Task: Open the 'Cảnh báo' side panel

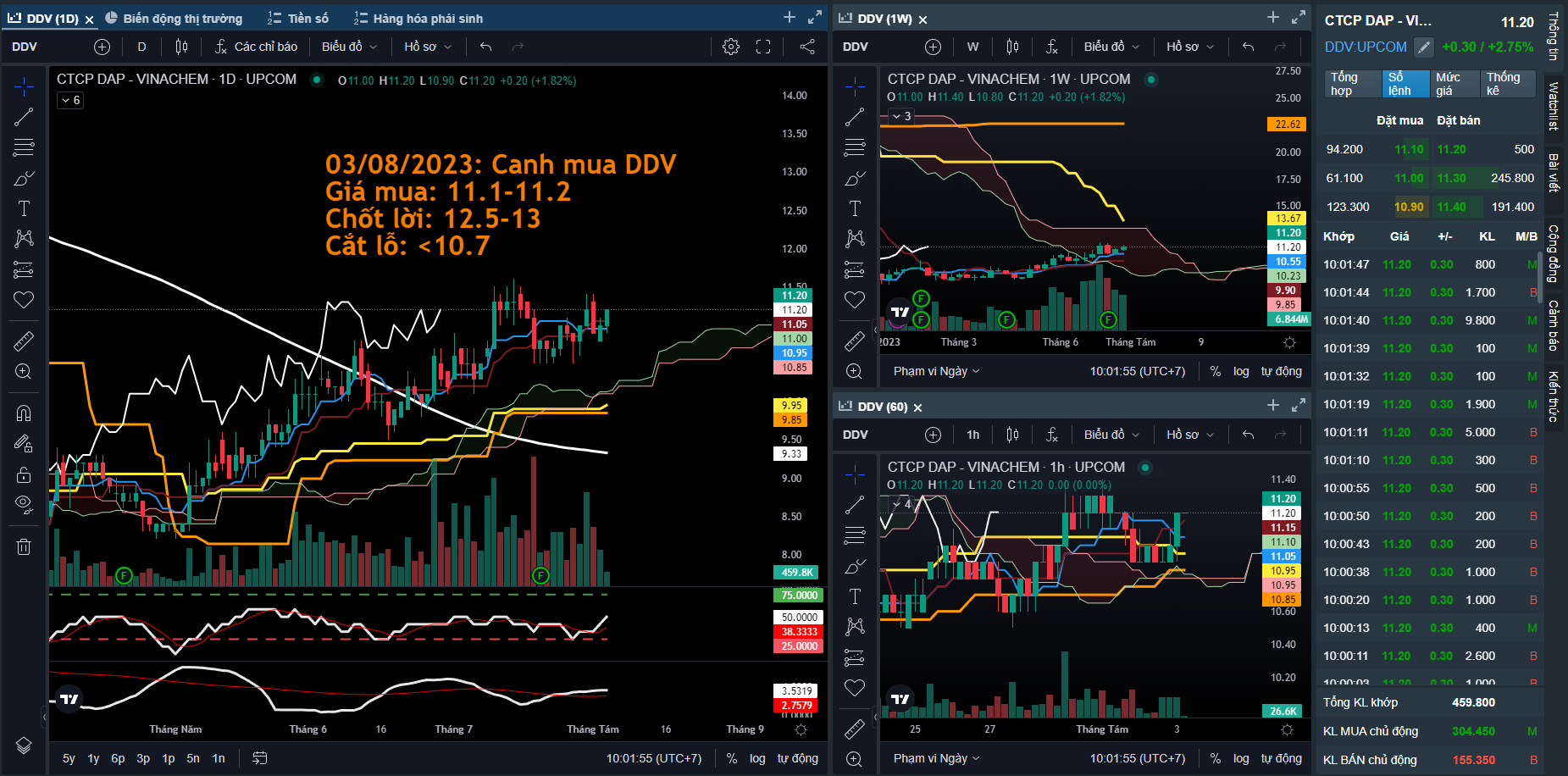Action: point(1554,325)
